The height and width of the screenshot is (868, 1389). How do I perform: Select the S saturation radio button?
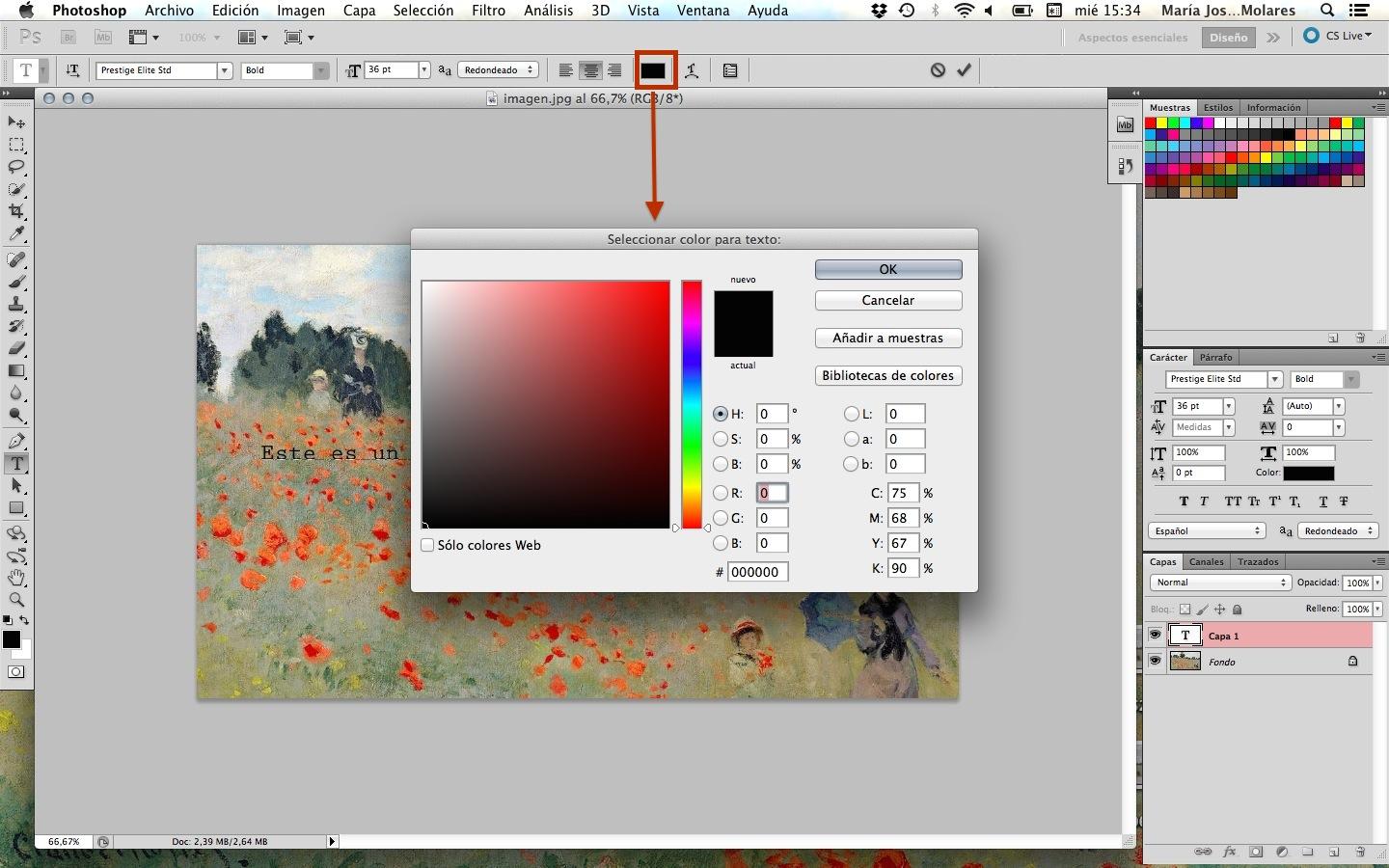pyautogui.click(x=721, y=439)
